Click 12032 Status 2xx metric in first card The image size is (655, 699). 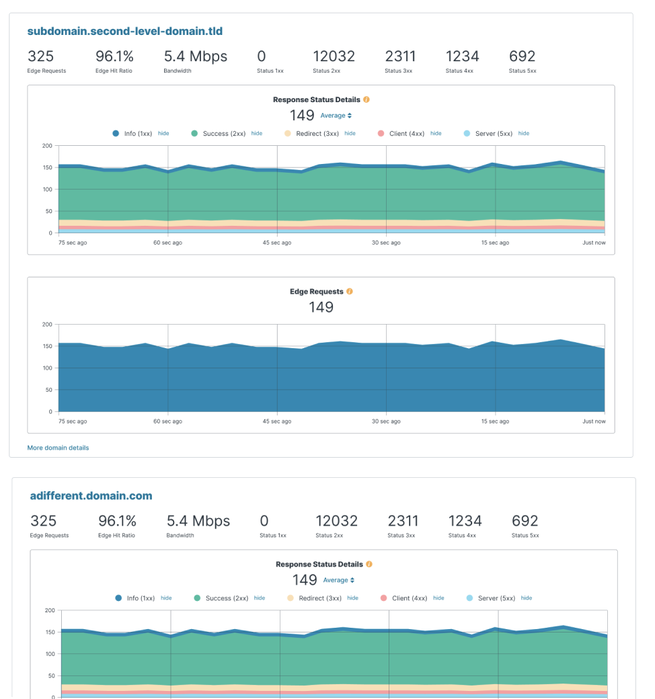334,61
